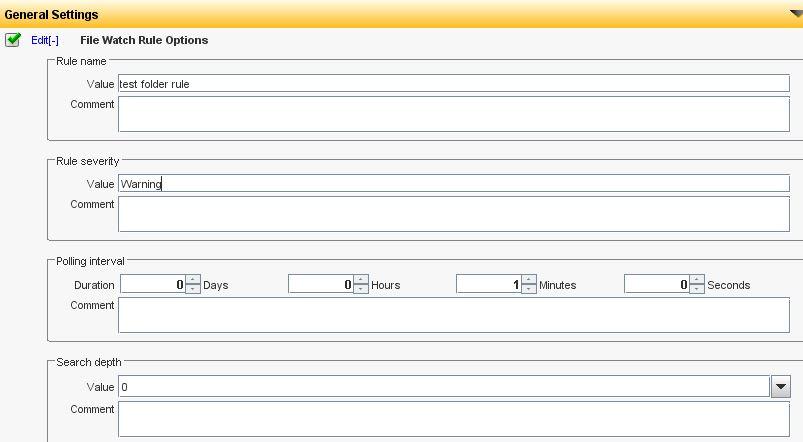Collapse the General Settings panel arrow
The width and height of the screenshot is (803, 442).
click(x=794, y=14)
